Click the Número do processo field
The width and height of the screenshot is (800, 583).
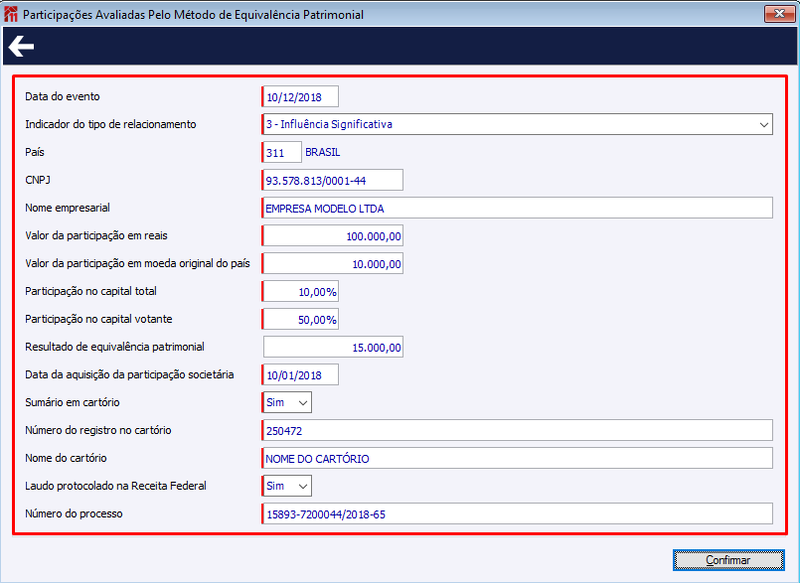click(x=517, y=514)
